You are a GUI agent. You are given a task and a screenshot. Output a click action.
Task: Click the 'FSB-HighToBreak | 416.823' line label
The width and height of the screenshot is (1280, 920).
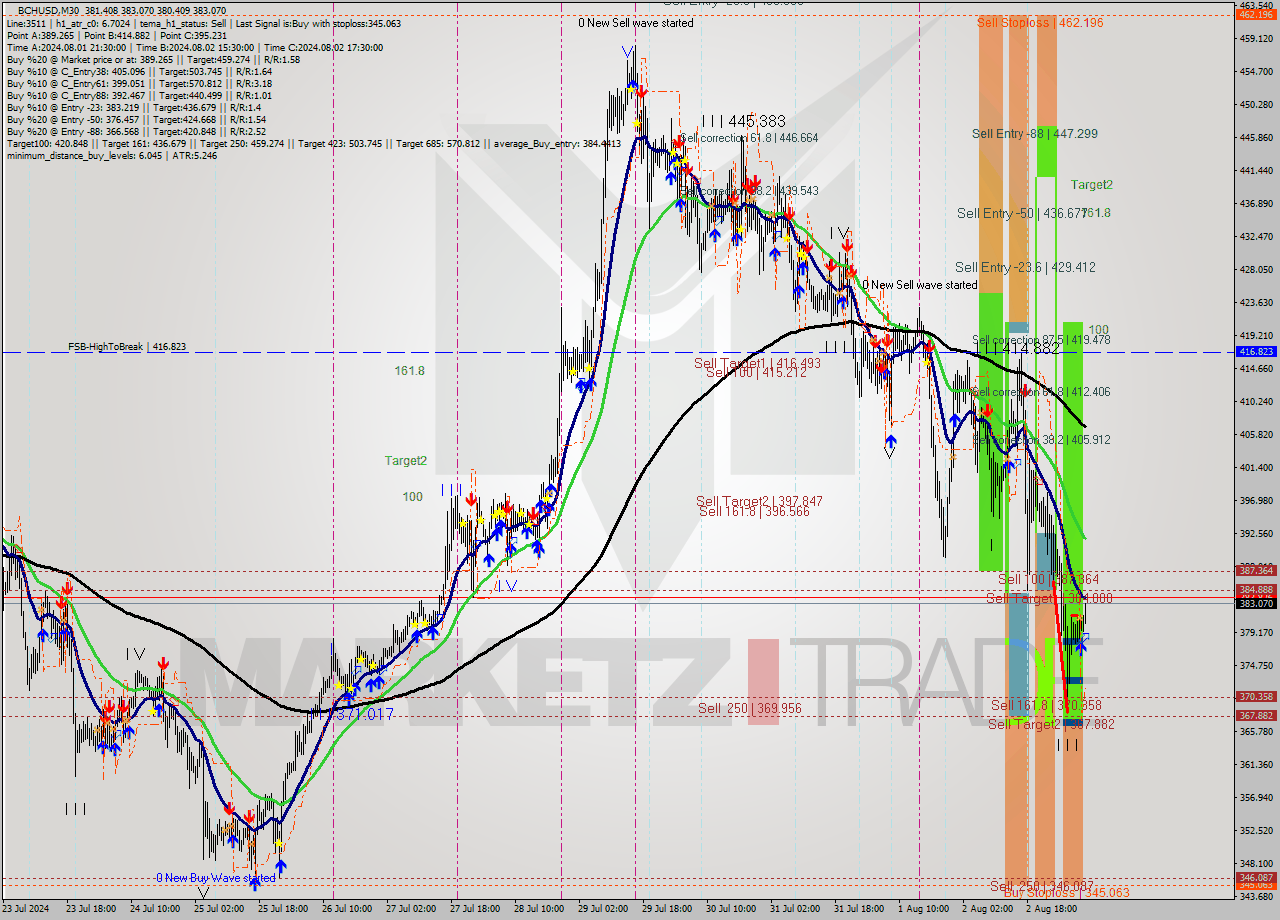coord(127,346)
